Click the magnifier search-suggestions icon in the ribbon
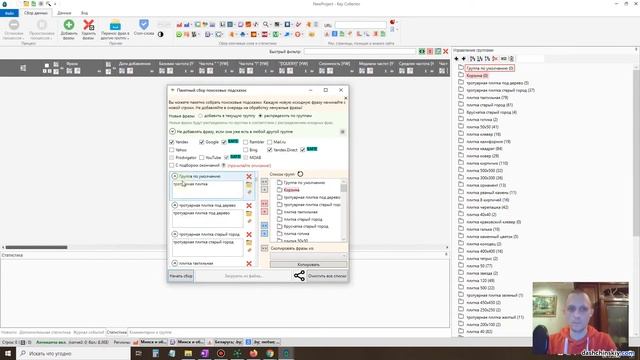Screen dimensions: 640x360 [266, 24]
